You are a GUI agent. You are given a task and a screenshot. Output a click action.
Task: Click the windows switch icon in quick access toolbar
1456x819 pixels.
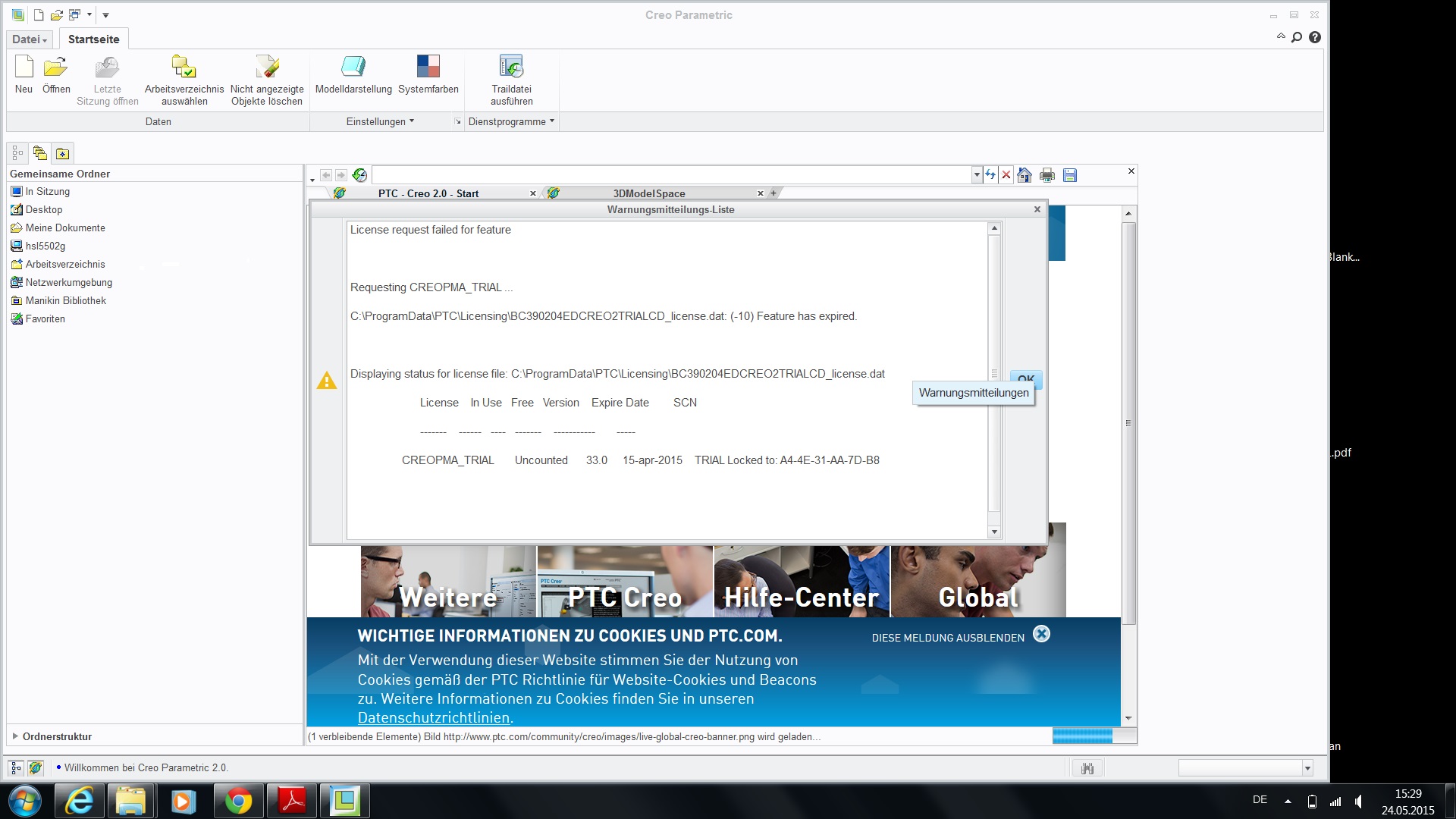pyautogui.click(x=74, y=14)
